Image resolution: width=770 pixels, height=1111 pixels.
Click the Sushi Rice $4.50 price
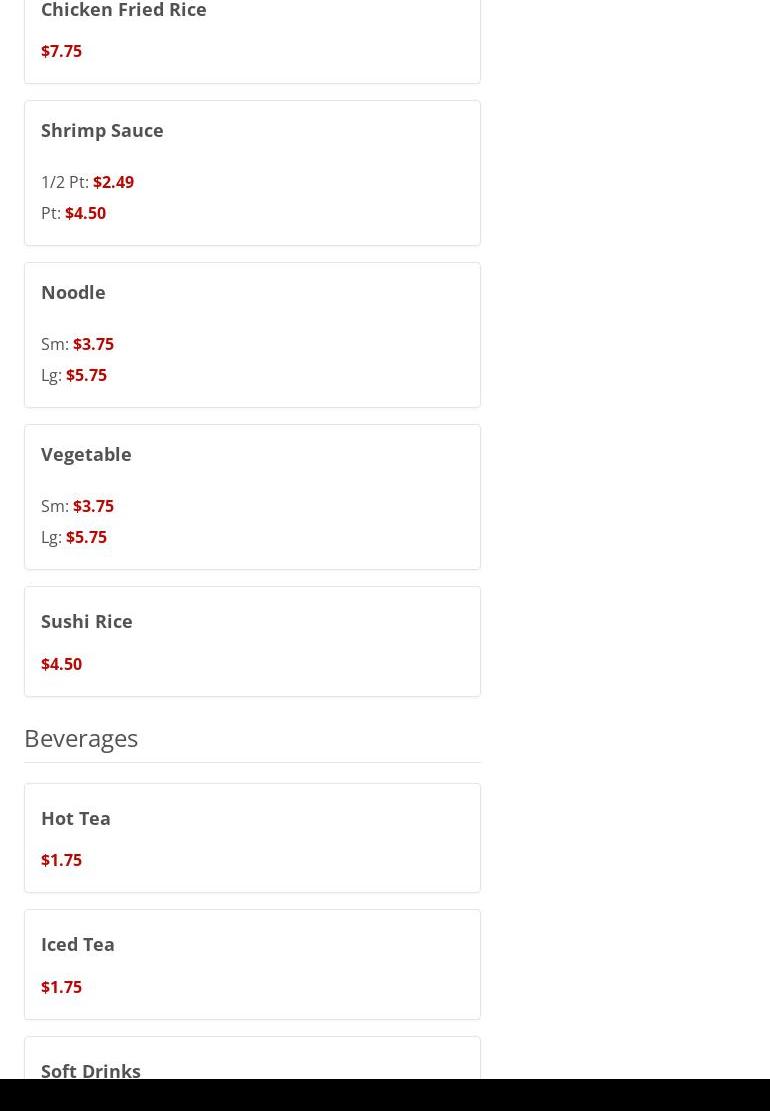tap(62, 664)
